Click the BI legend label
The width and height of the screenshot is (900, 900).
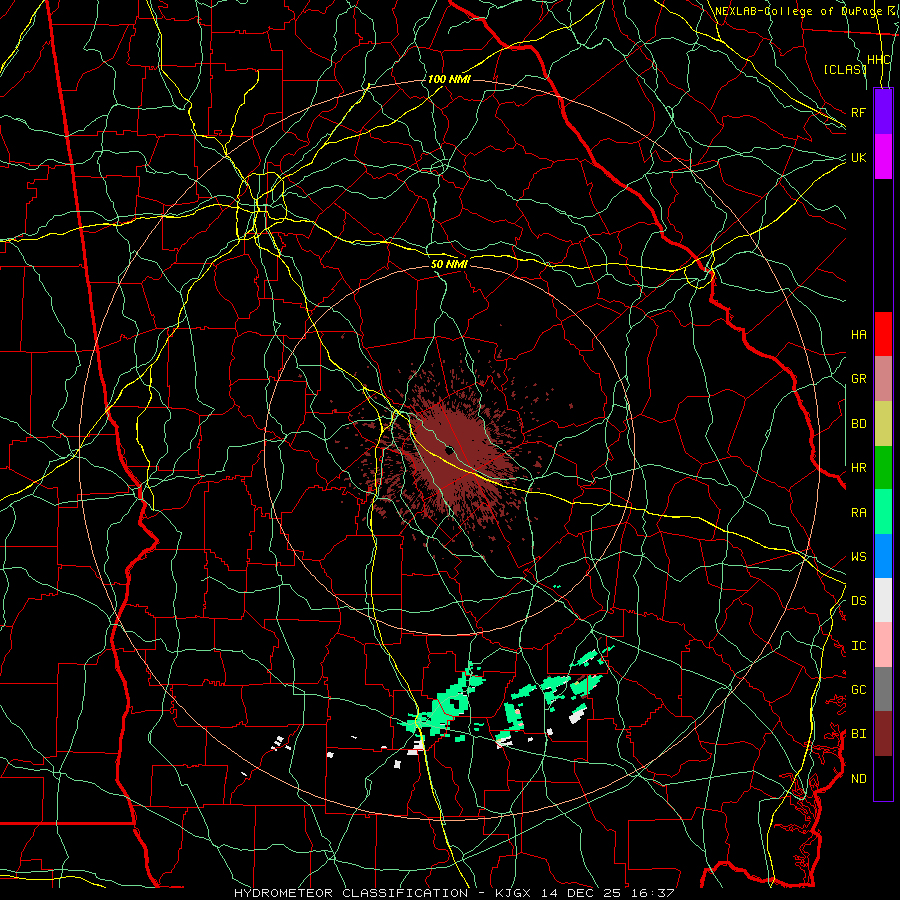tap(858, 734)
